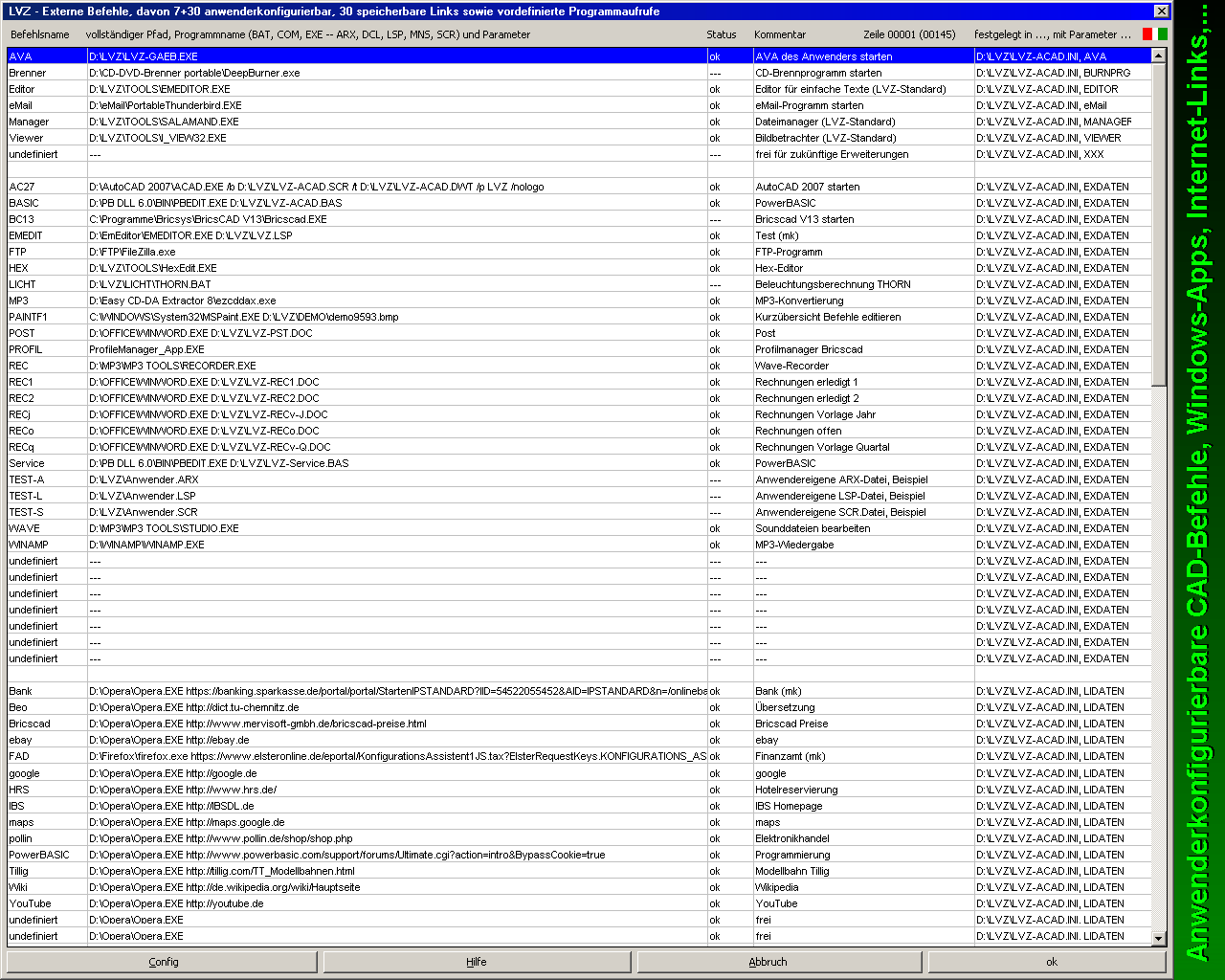Click the Befehlsname column header
1225x980 pixels.
click(40, 34)
